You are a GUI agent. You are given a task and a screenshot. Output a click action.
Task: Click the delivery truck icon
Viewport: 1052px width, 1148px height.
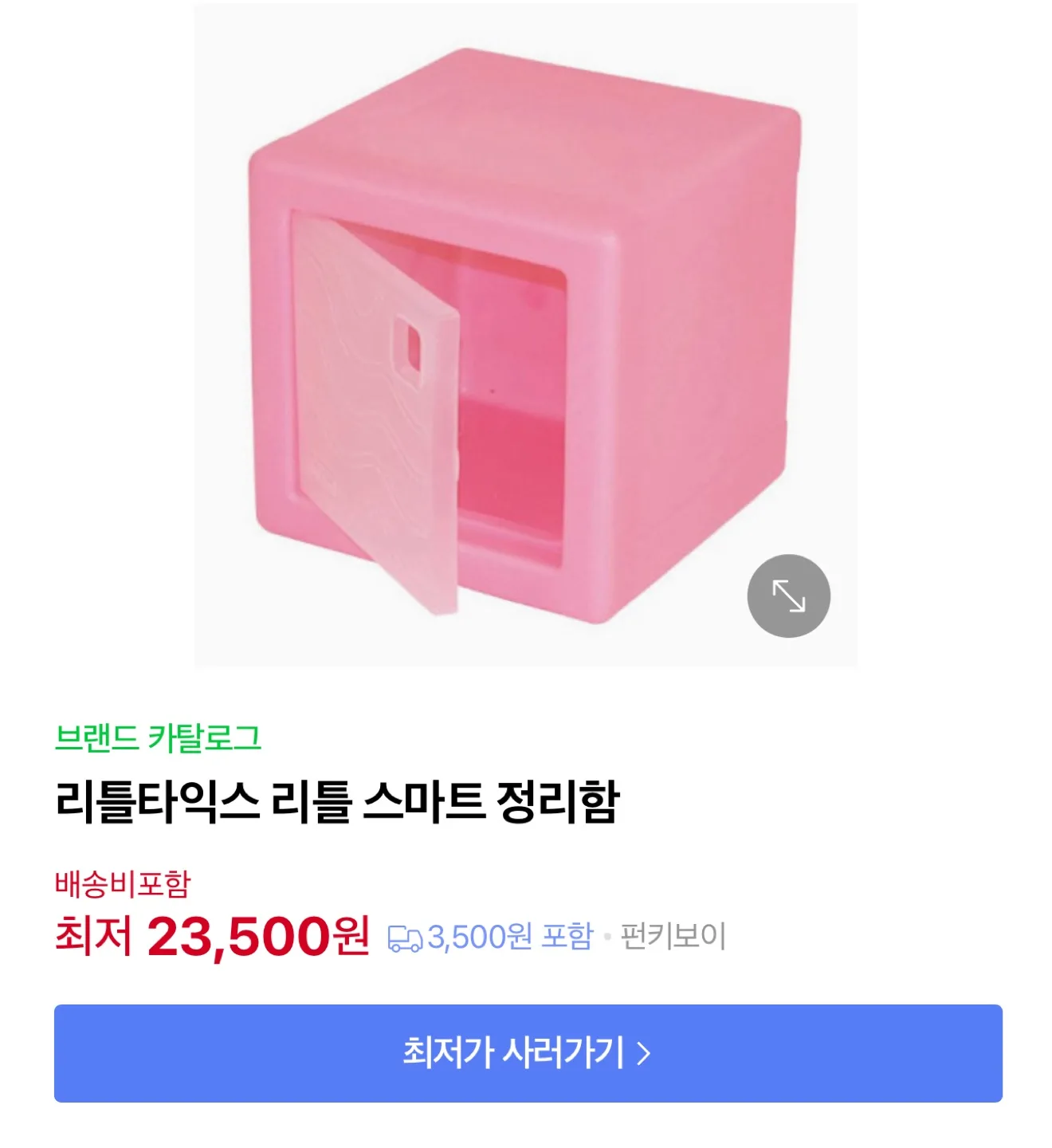pos(404,938)
